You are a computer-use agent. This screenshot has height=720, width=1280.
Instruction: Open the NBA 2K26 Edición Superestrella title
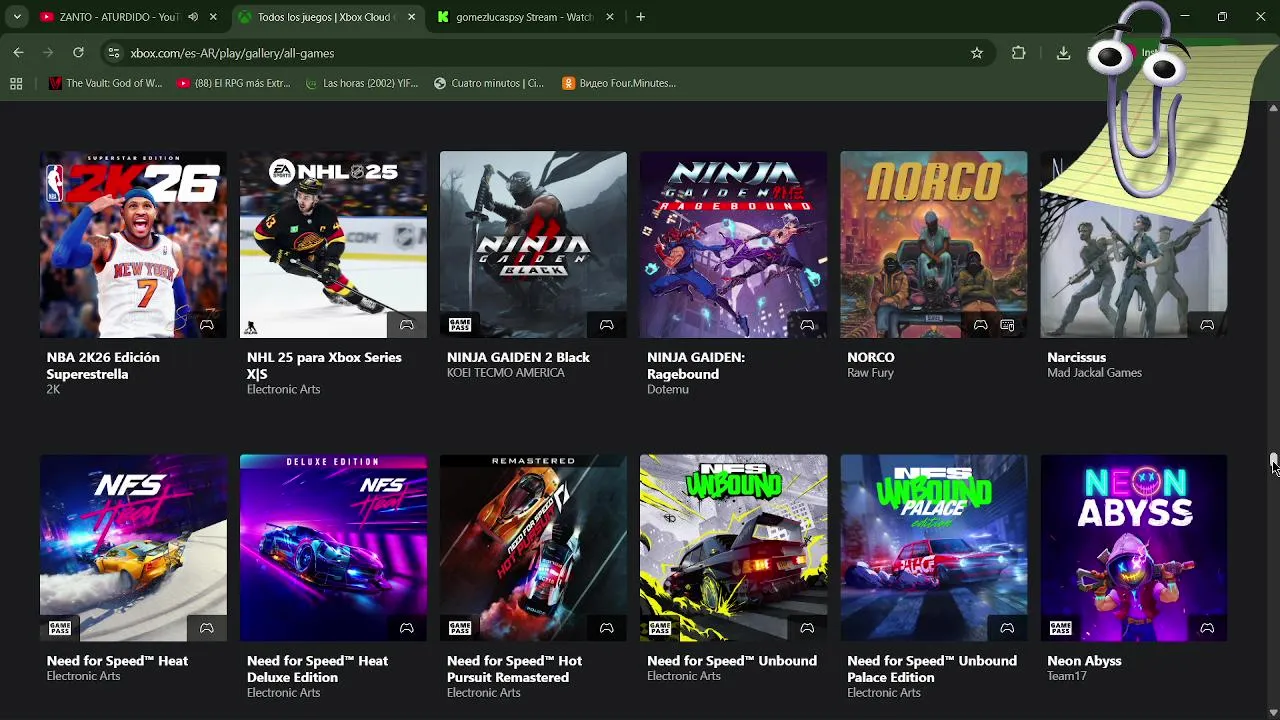tap(103, 366)
